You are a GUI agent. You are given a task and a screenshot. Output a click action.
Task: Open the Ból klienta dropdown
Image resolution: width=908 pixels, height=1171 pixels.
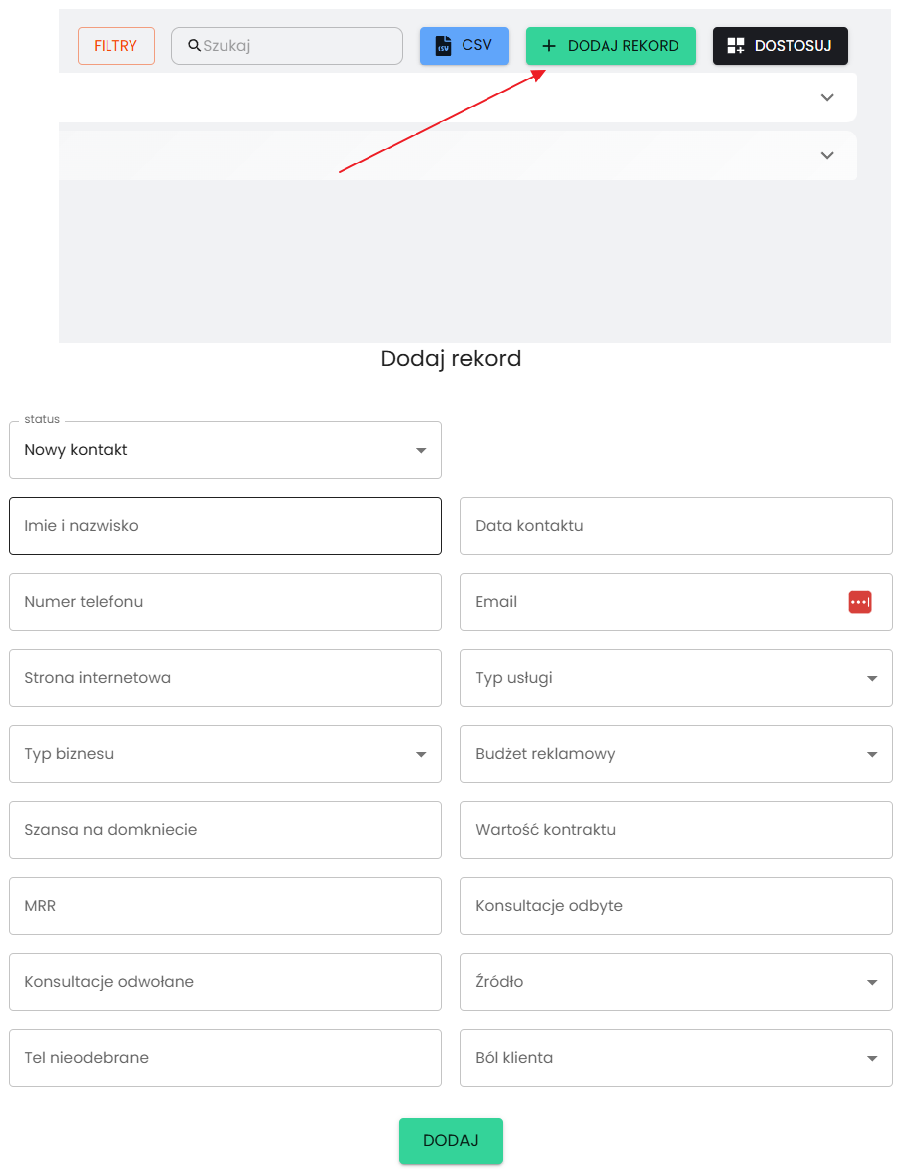click(x=676, y=1058)
